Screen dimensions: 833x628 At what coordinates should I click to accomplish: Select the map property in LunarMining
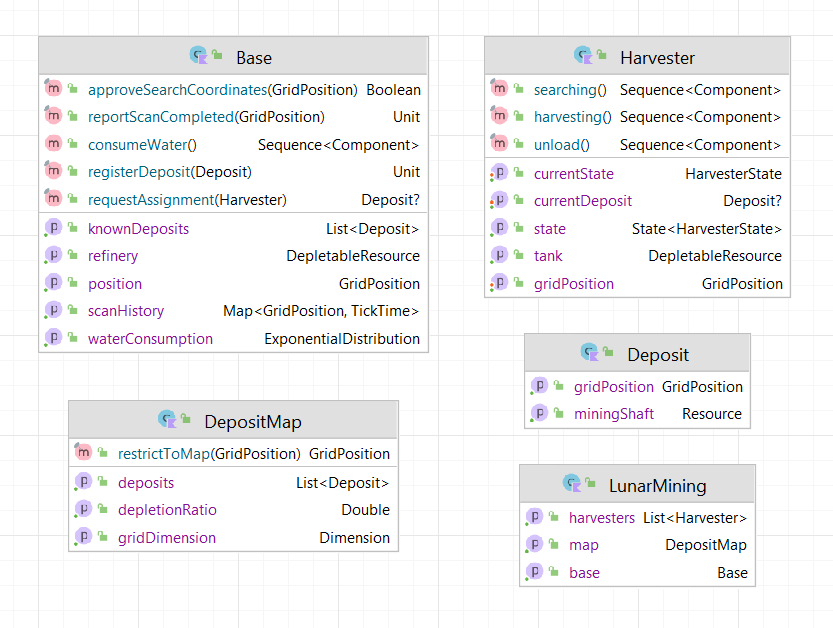[x=584, y=545]
